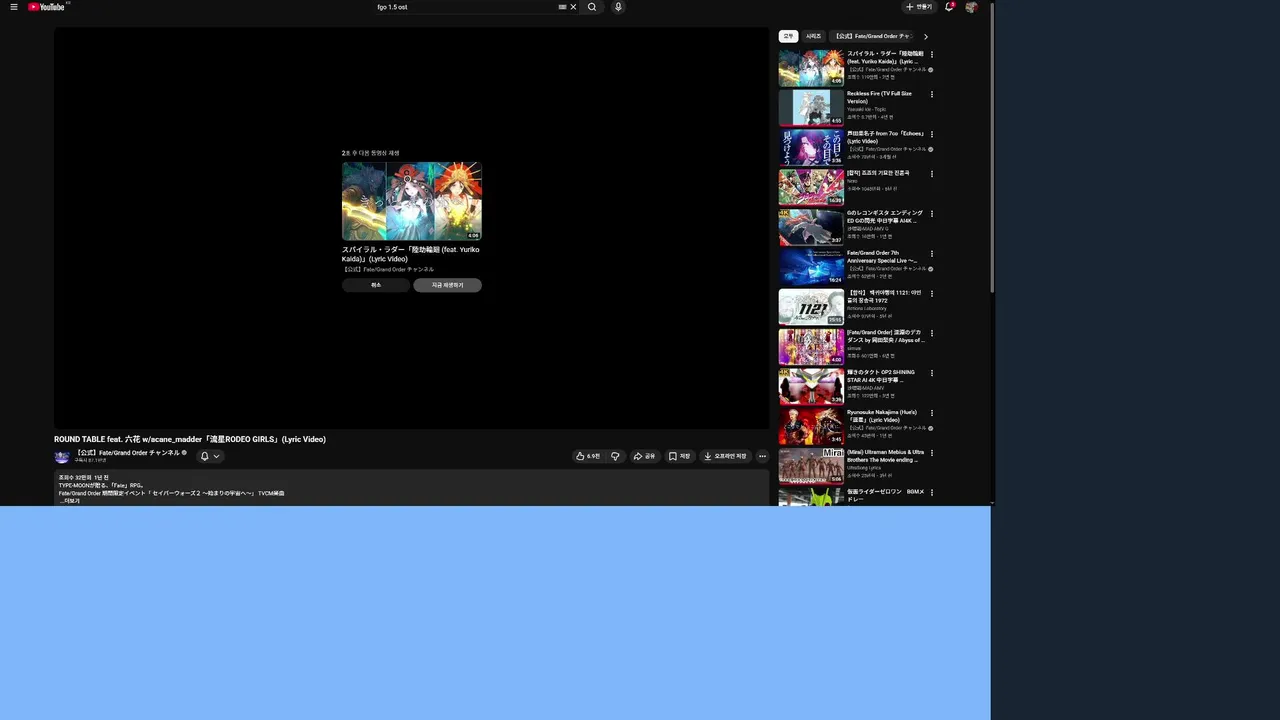This screenshot has height=720, width=1280.
Task: Open the Create (만들기) button
Action: pos(919,7)
